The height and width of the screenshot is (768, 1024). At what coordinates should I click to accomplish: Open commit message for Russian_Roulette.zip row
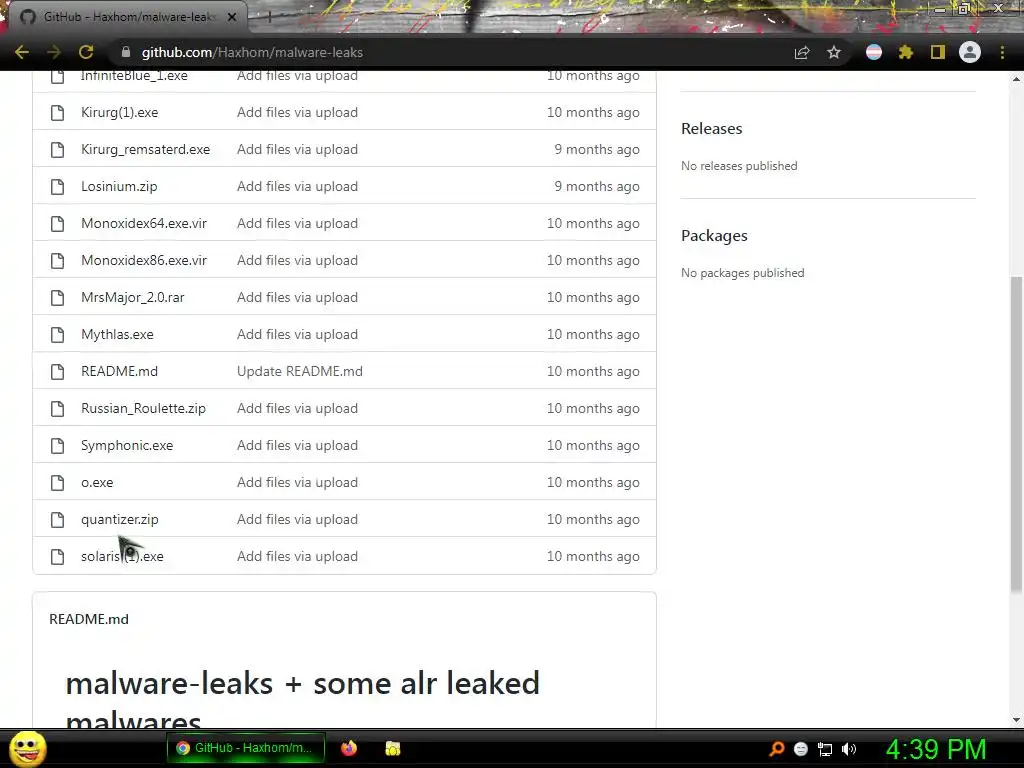click(297, 409)
